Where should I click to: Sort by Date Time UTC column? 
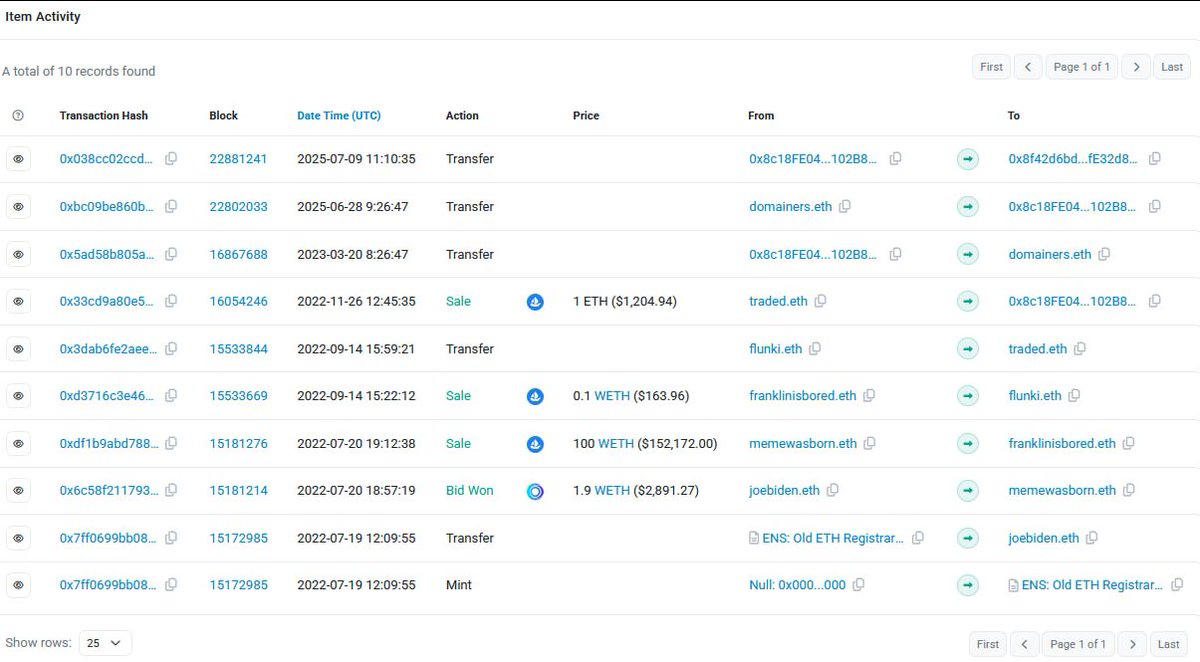click(338, 115)
